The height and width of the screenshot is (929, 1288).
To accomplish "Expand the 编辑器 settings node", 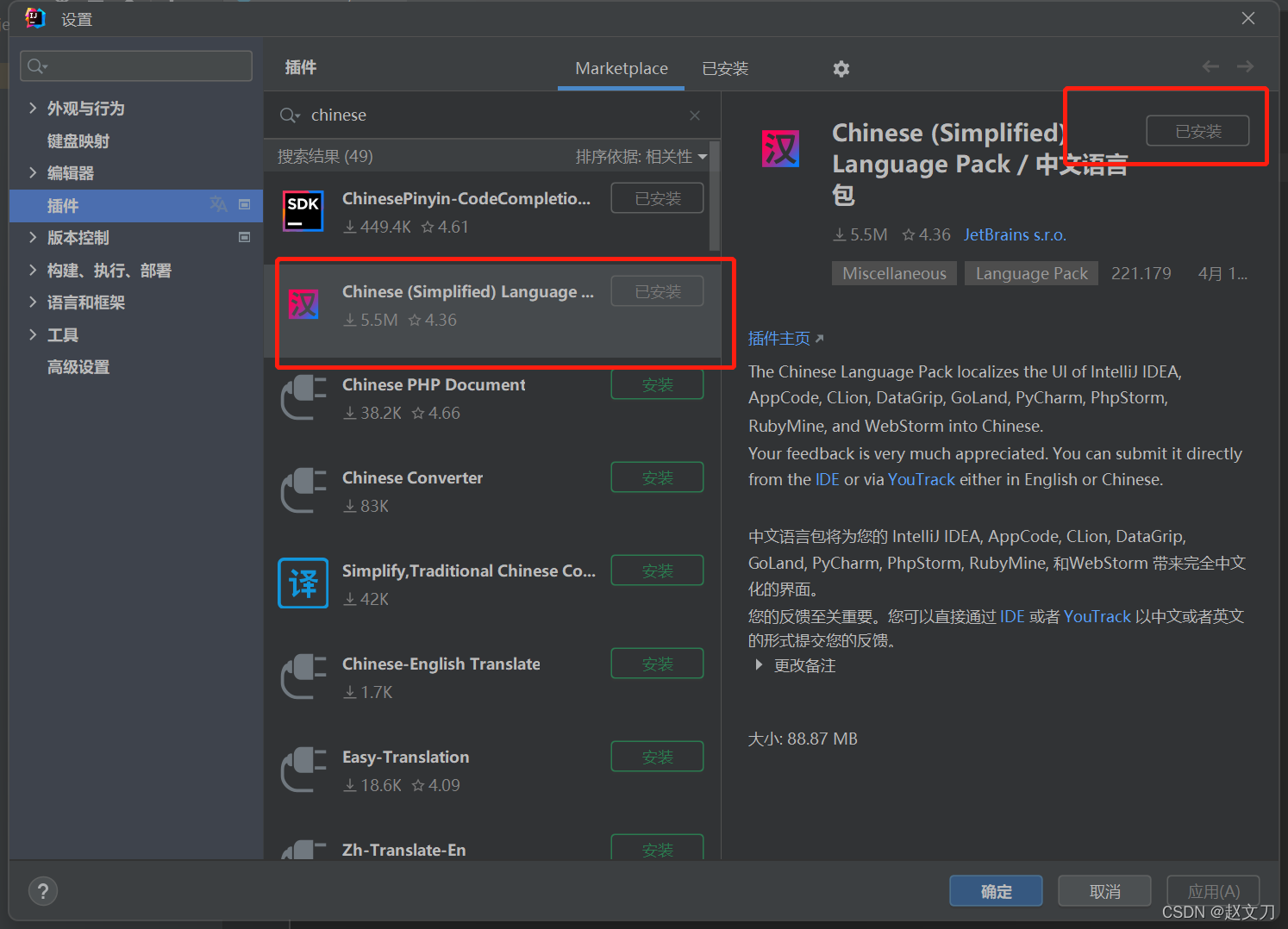I will pos(33,172).
